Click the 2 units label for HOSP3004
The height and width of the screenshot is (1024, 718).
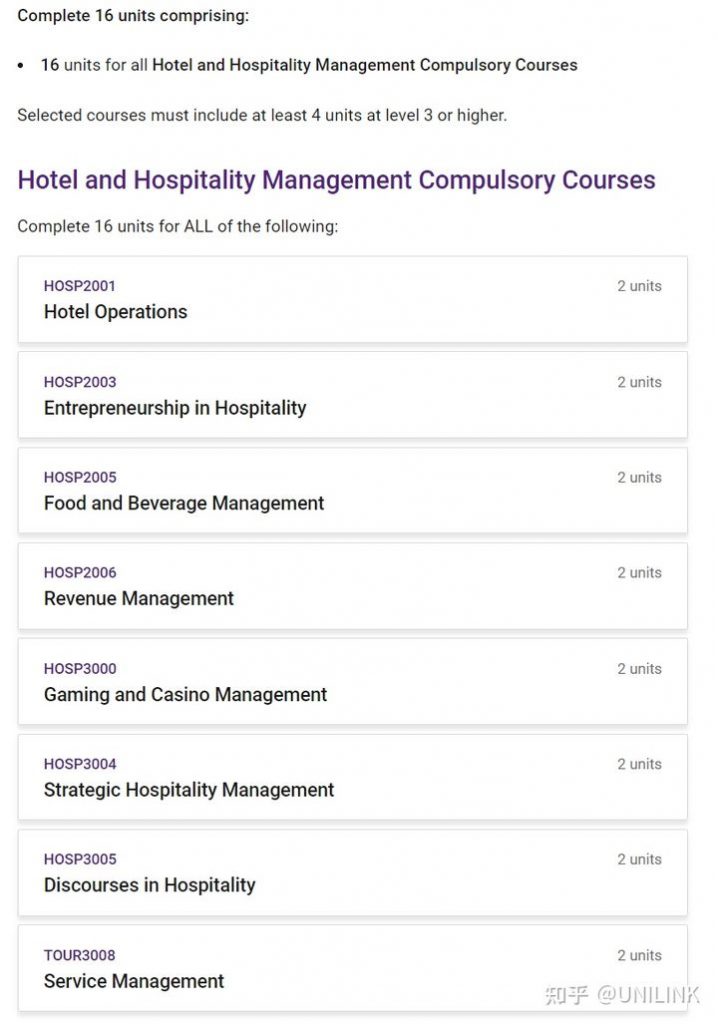pyautogui.click(x=639, y=764)
